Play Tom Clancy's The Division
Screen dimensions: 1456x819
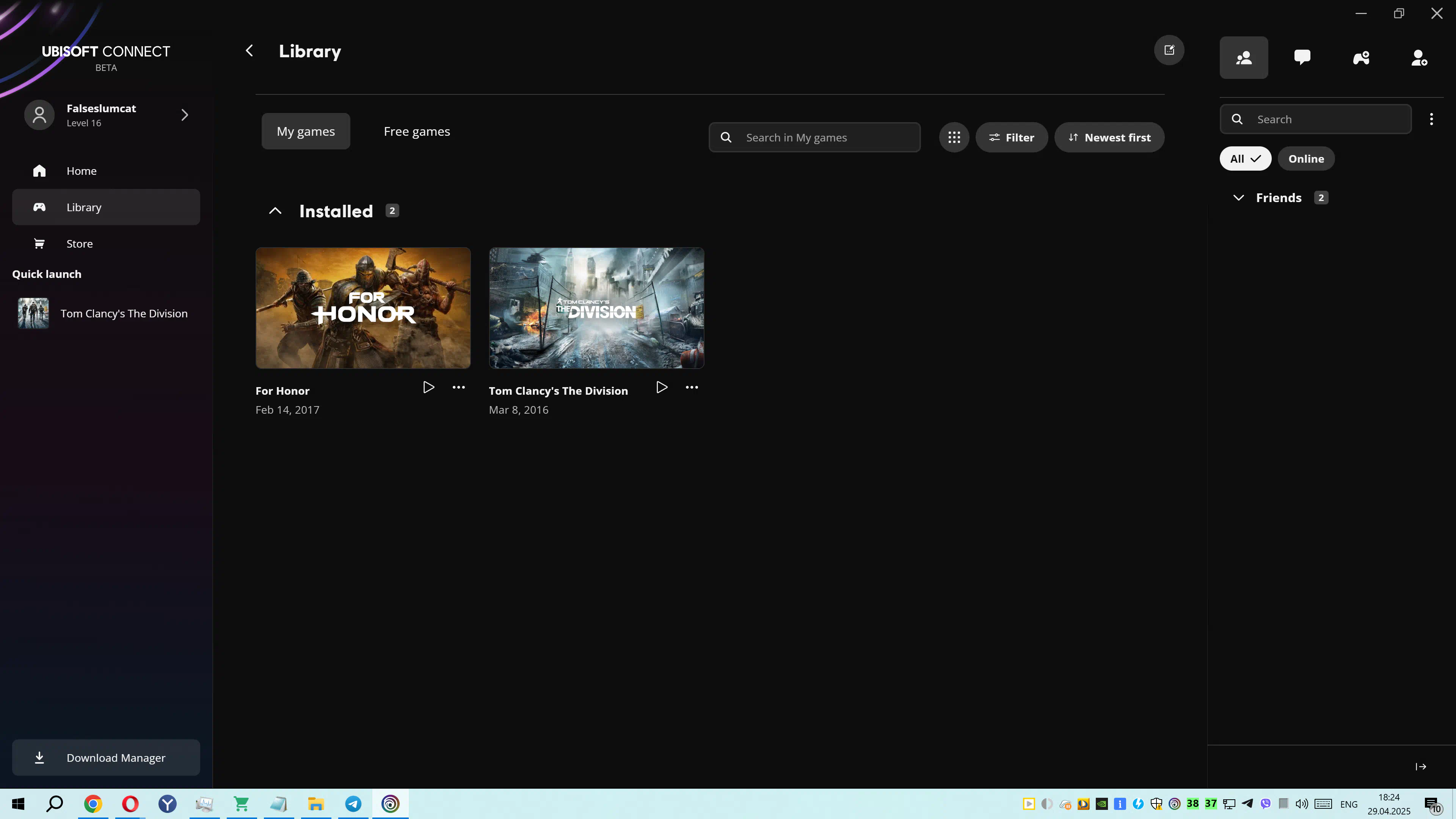click(662, 387)
